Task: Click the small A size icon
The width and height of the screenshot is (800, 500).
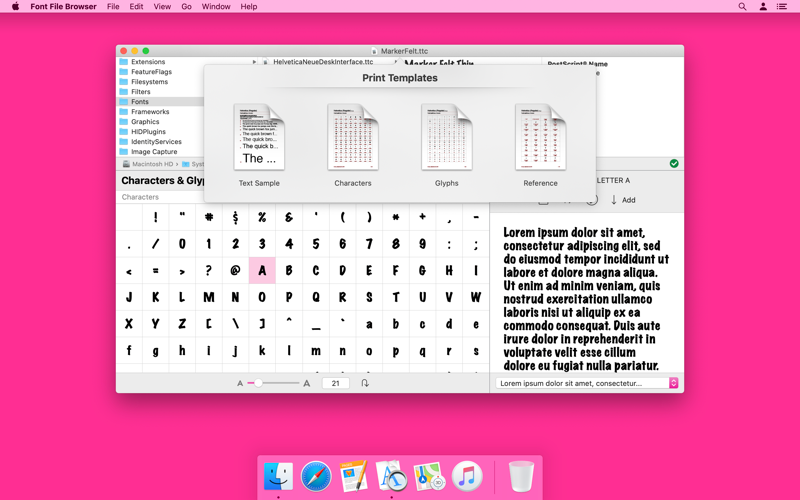Action: [x=240, y=383]
